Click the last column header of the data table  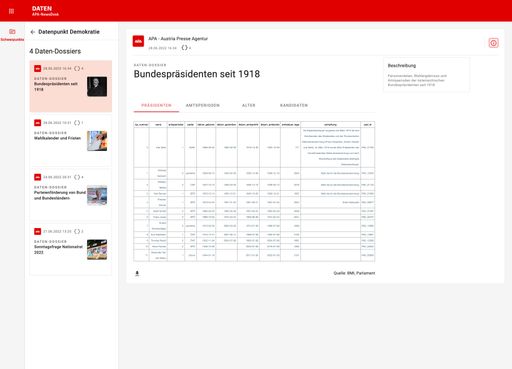click(368, 125)
